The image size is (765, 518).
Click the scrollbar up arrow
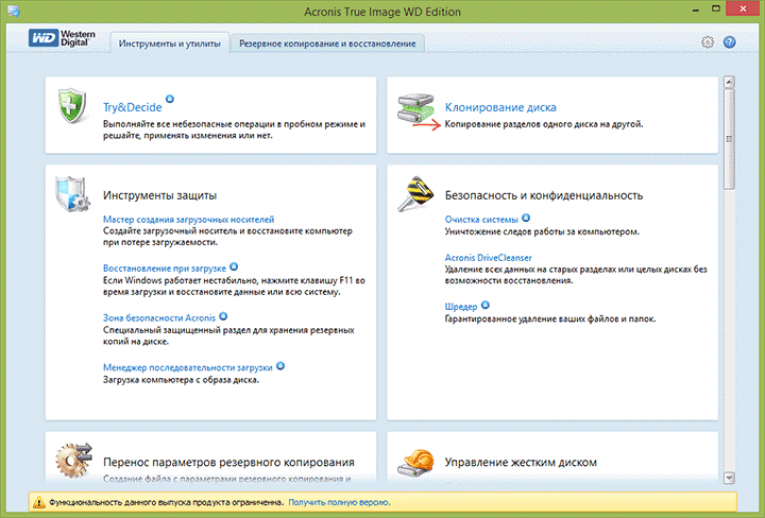tap(729, 82)
